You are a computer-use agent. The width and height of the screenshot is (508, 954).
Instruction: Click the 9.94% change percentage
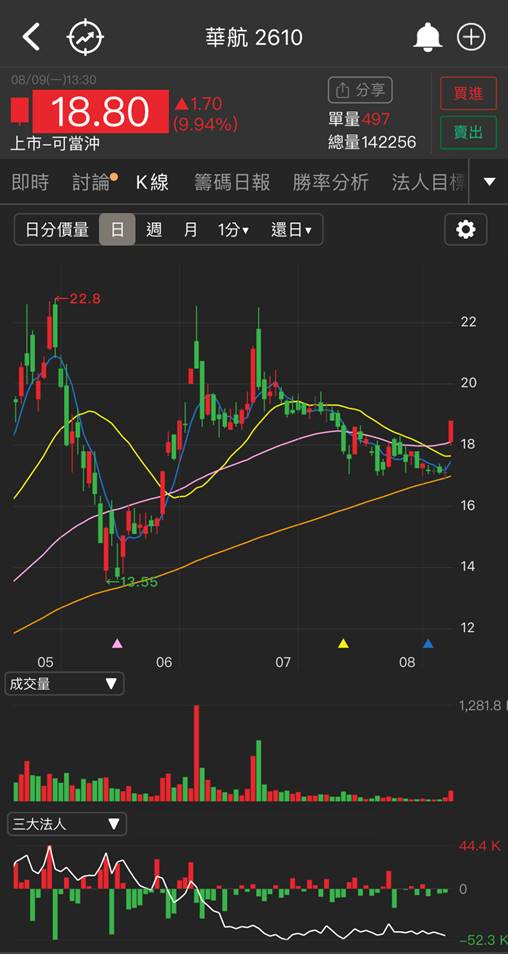[206, 125]
